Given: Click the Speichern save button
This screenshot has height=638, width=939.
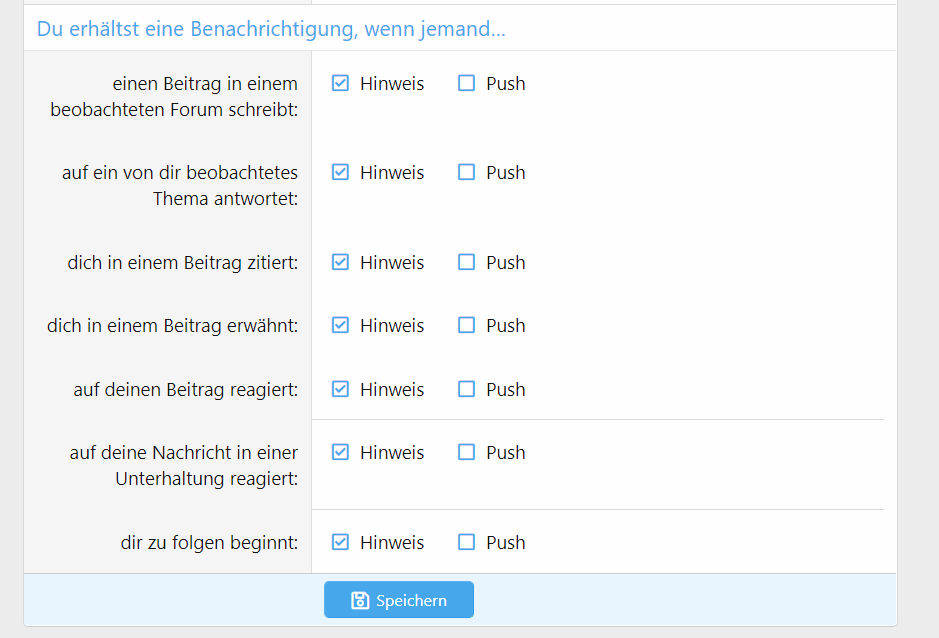Looking at the screenshot, I should coord(399,600).
